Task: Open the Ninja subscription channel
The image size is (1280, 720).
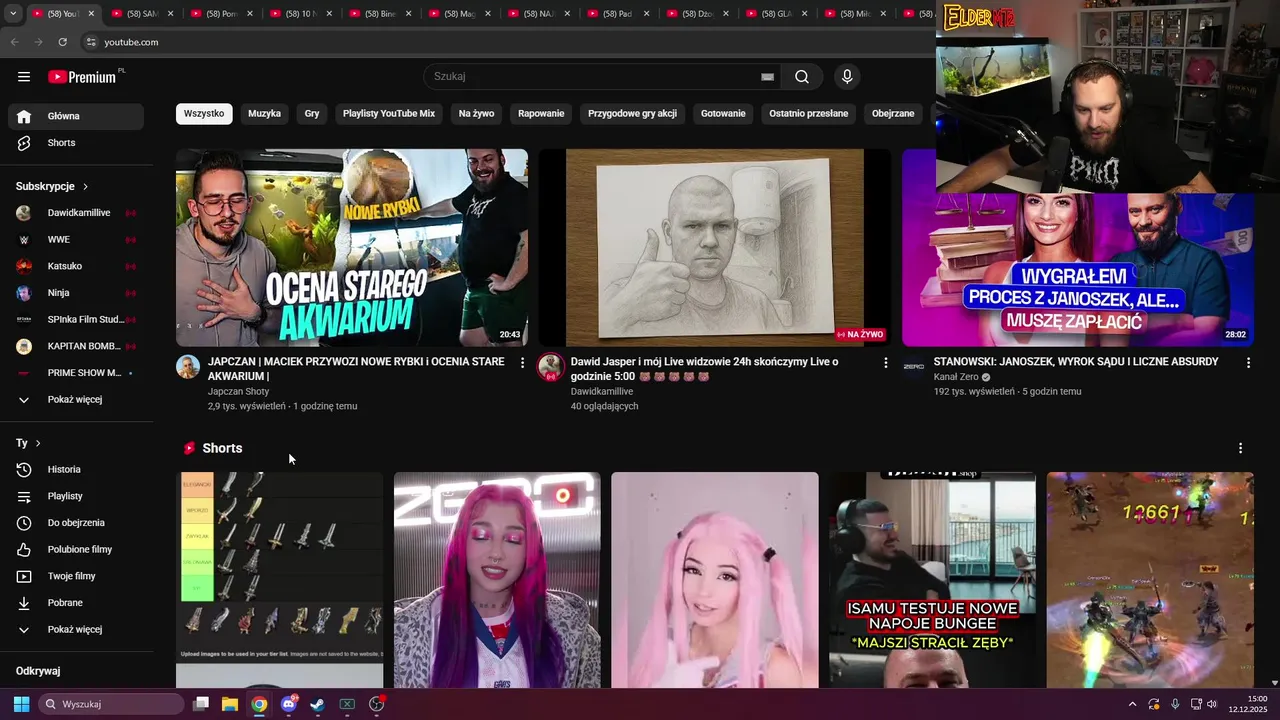Action: 76,293
